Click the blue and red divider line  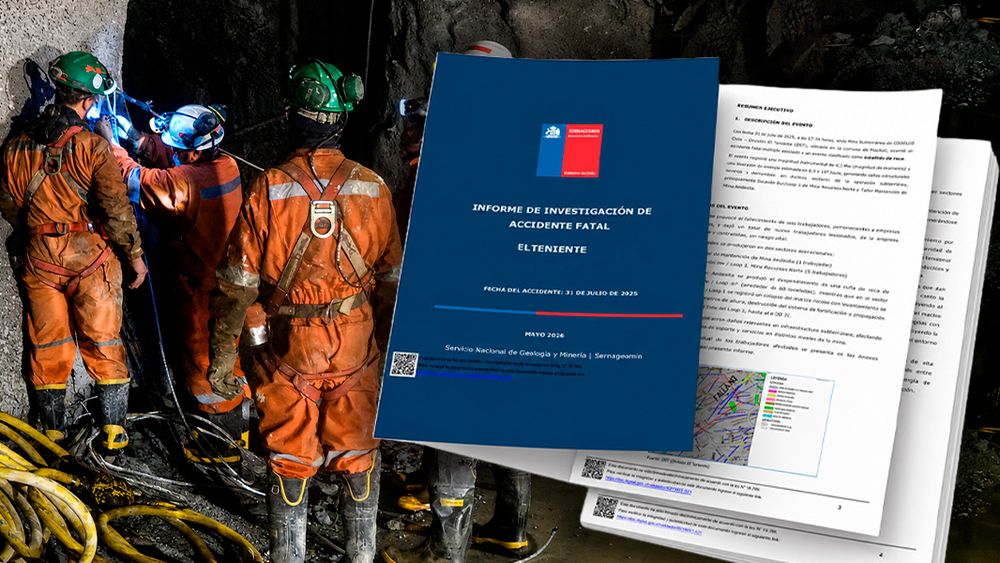[558, 311]
